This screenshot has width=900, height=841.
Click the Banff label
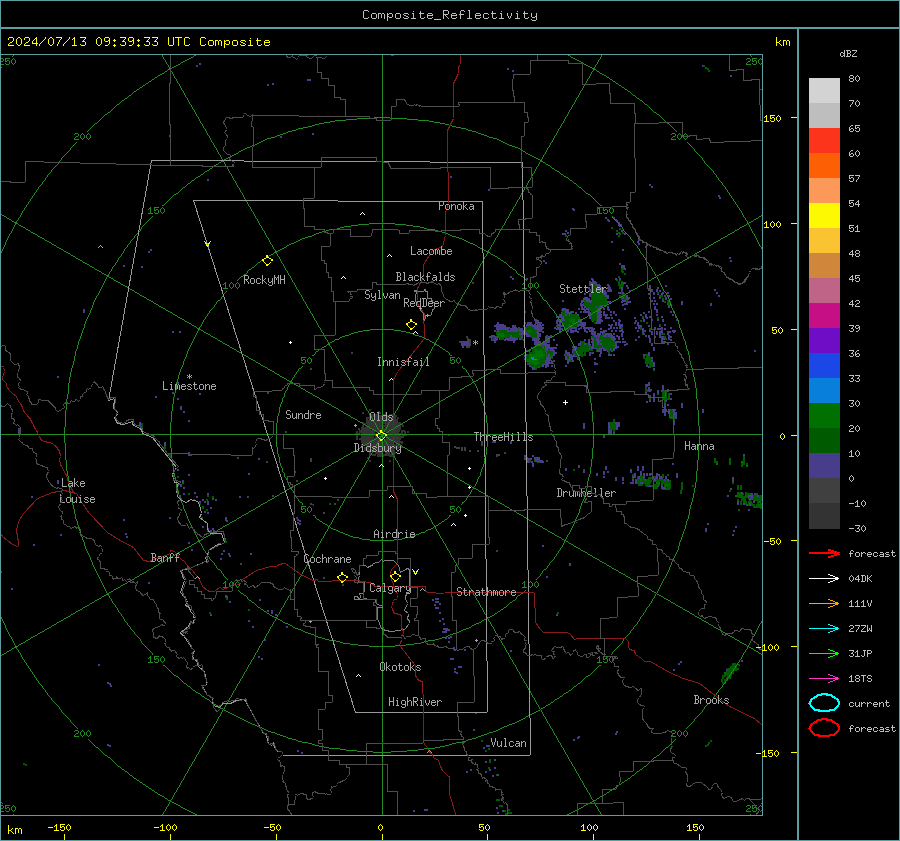(165, 557)
